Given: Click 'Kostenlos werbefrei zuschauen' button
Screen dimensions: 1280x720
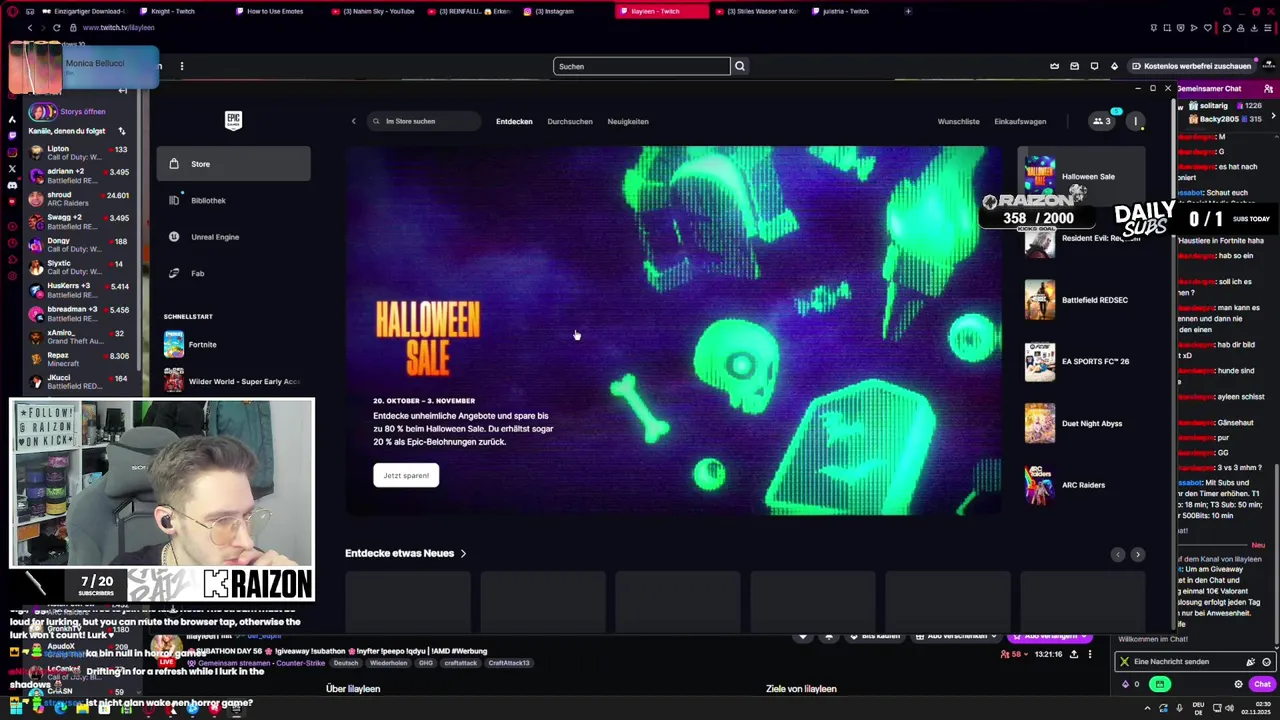Looking at the screenshot, I should (1191, 66).
